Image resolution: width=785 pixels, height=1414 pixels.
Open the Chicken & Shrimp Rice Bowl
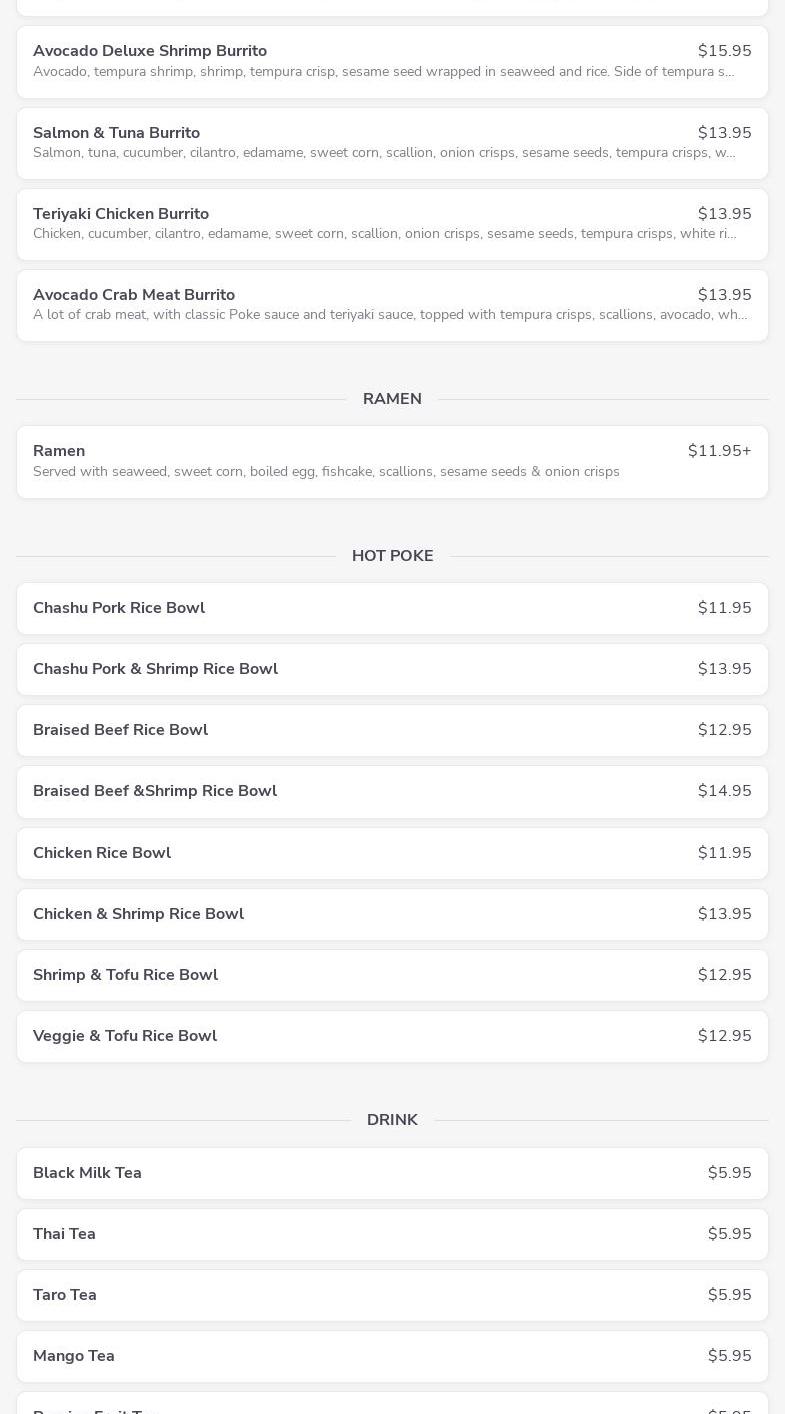392,914
